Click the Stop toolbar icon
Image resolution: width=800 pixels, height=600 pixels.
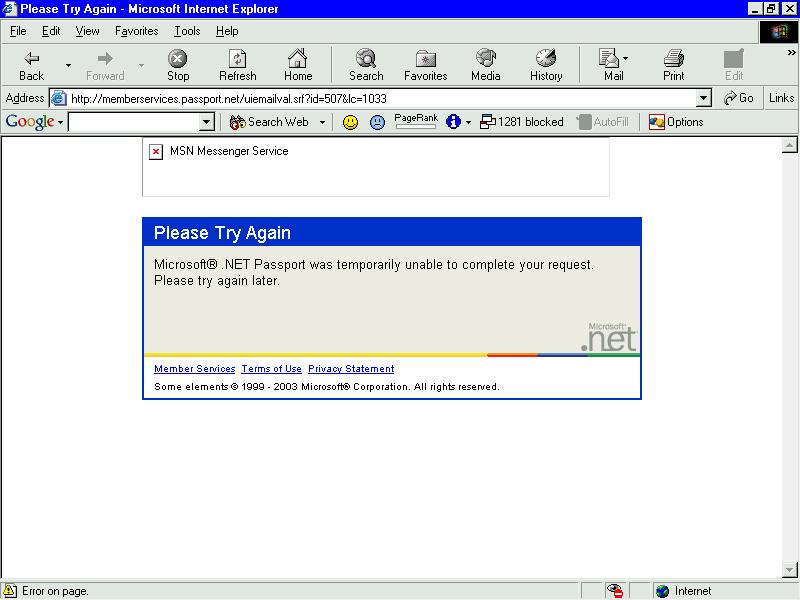[178, 65]
